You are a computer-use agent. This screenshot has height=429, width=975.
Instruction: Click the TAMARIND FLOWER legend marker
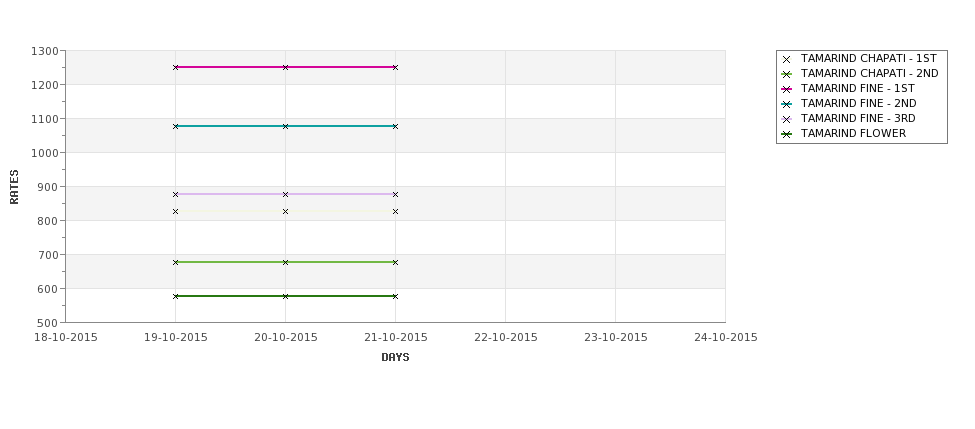click(x=786, y=134)
